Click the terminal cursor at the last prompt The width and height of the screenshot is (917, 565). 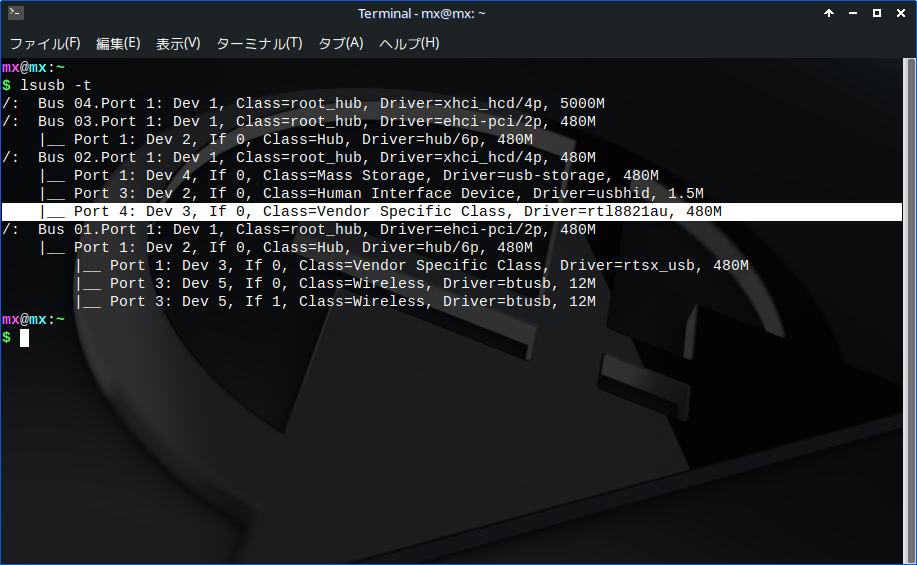tap(25, 338)
